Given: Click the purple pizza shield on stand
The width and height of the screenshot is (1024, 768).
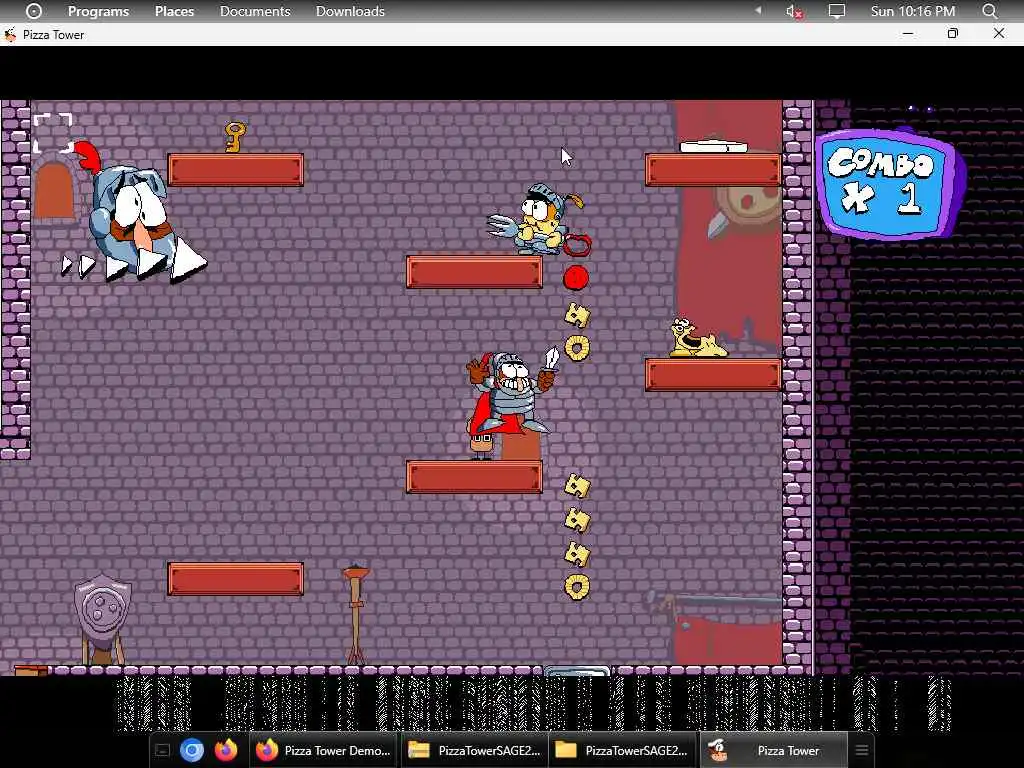Looking at the screenshot, I should click(x=103, y=609).
